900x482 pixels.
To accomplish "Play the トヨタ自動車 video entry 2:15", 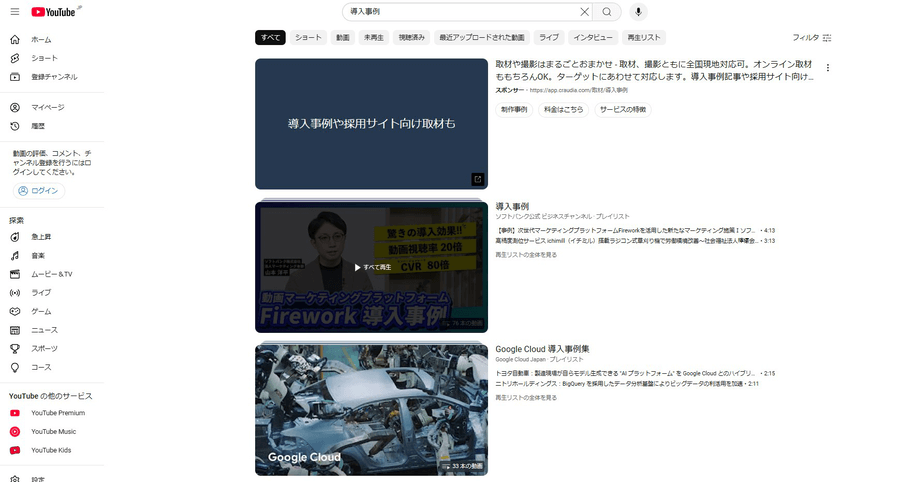I will [635, 374].
